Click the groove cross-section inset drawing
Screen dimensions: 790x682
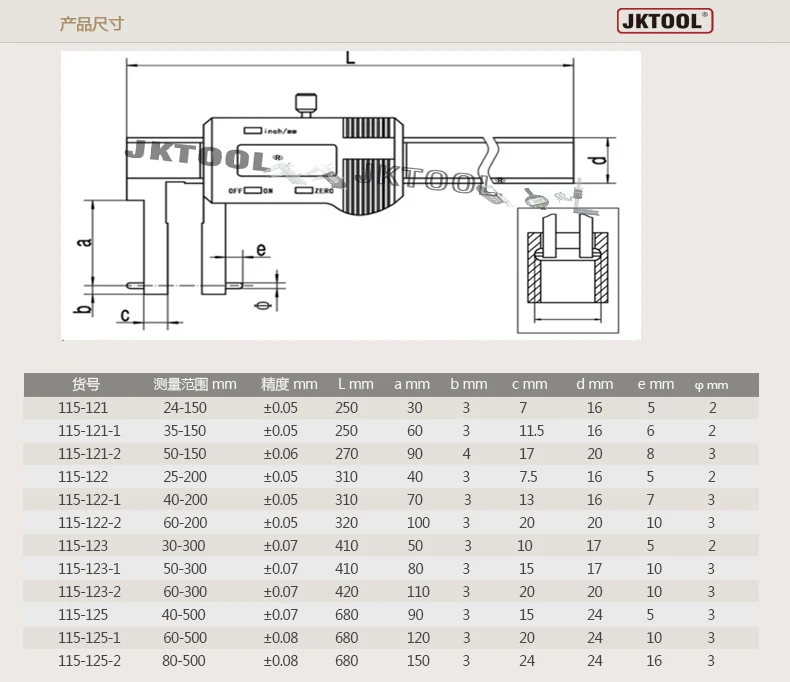(x=568, y=270)
